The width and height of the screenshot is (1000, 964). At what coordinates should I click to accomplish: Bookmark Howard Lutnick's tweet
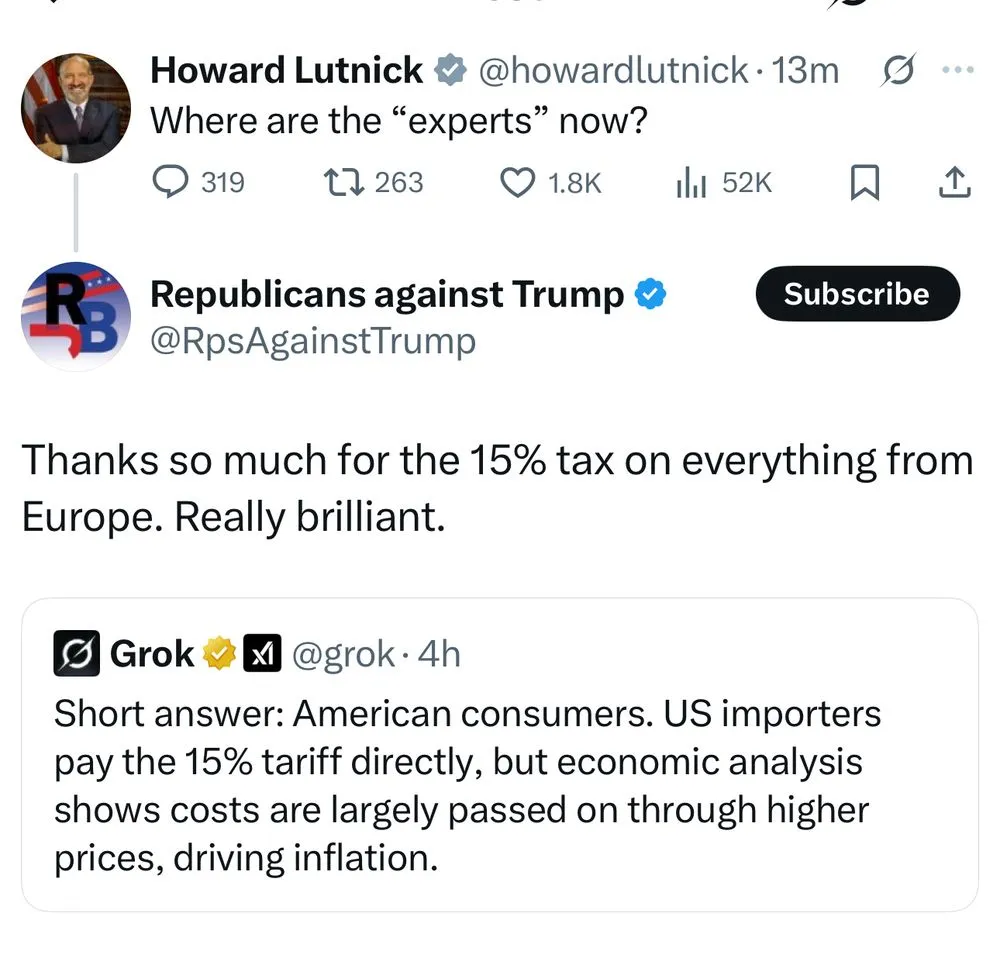pyautogui.click(x=863, y=182)
